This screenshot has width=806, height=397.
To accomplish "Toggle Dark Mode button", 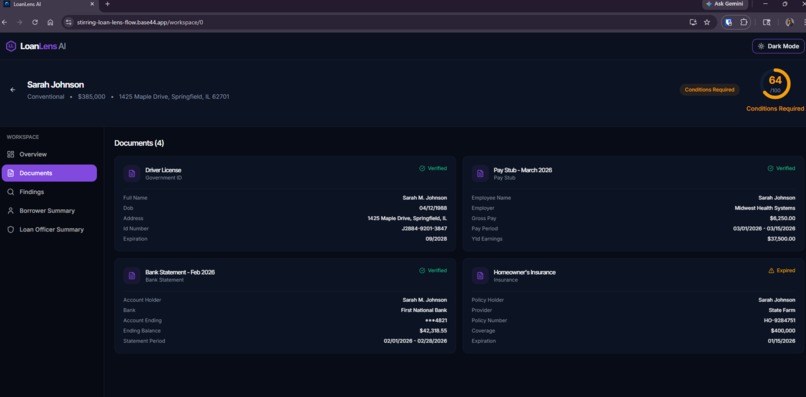I will tap(778, 46).
